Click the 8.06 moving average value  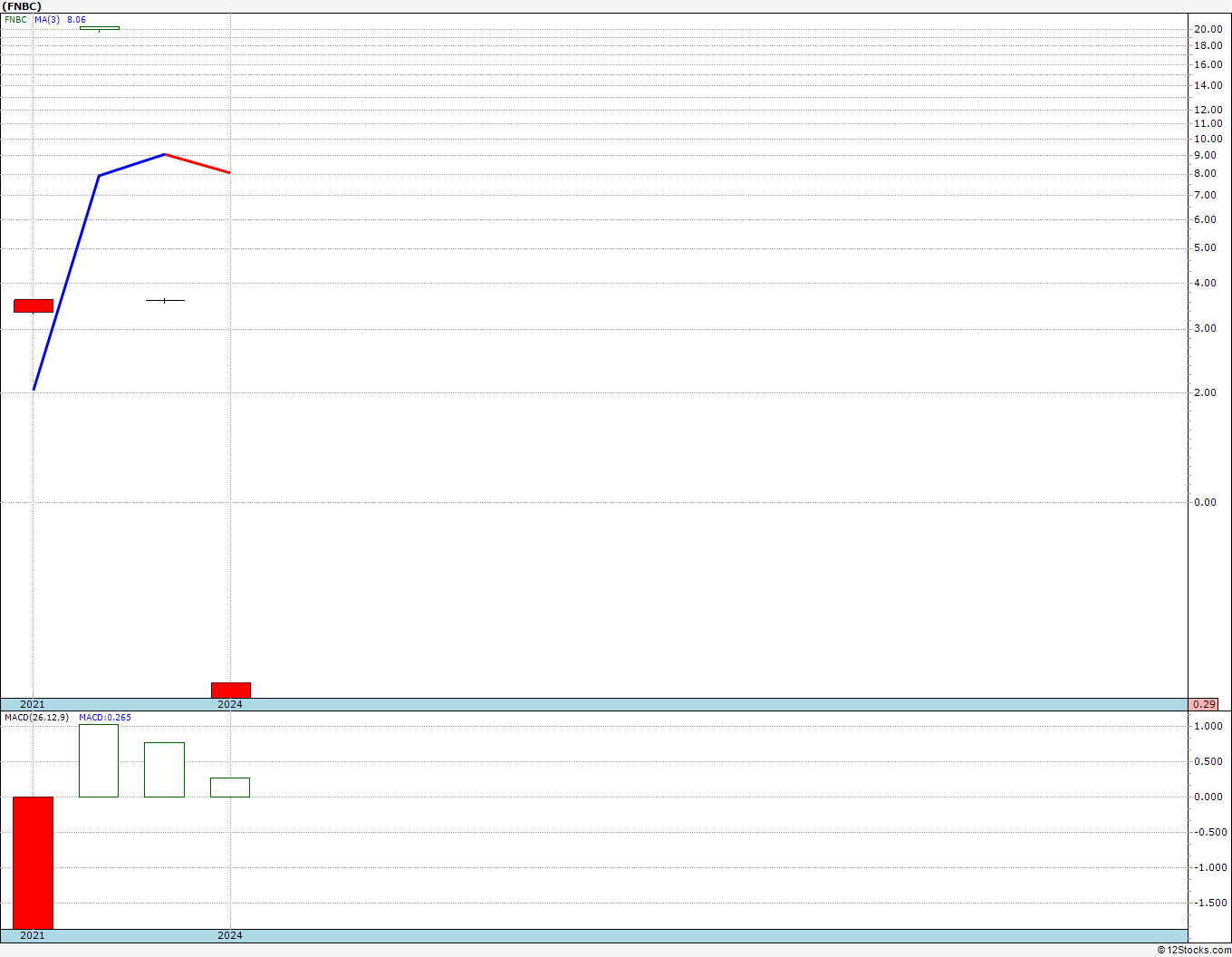tap(76, 19)
